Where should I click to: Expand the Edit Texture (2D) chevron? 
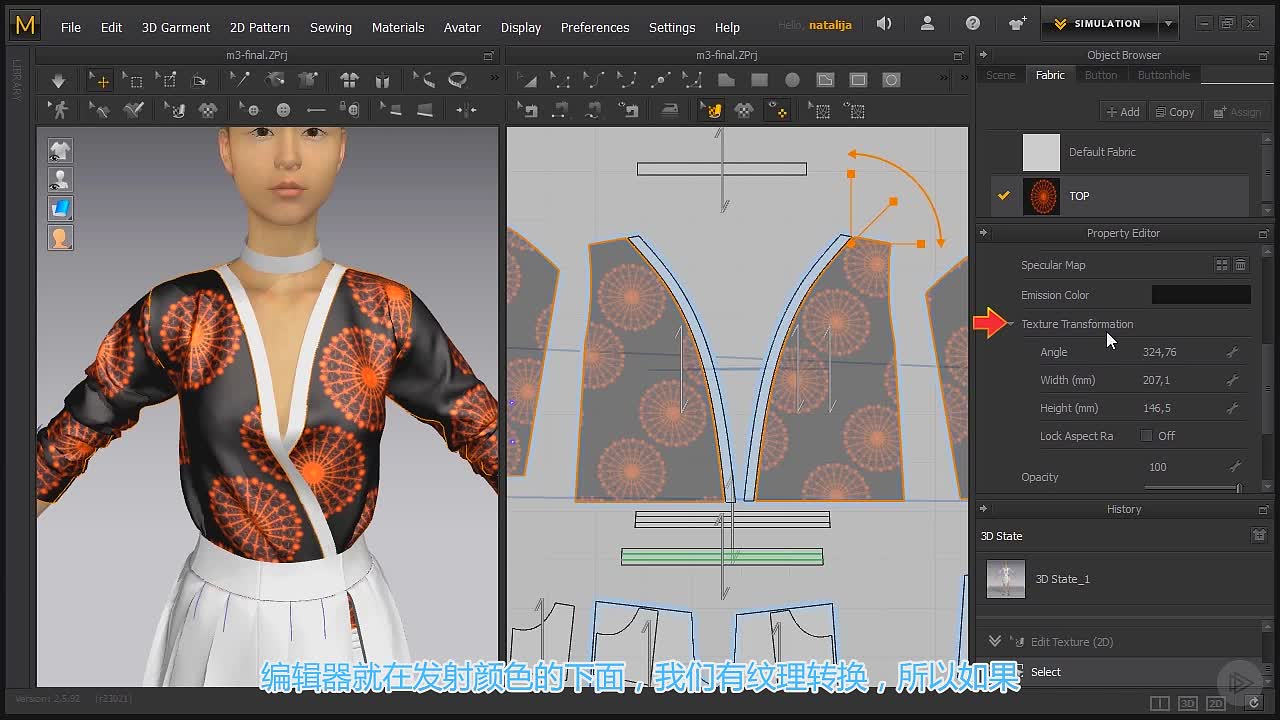pos(994,641)
